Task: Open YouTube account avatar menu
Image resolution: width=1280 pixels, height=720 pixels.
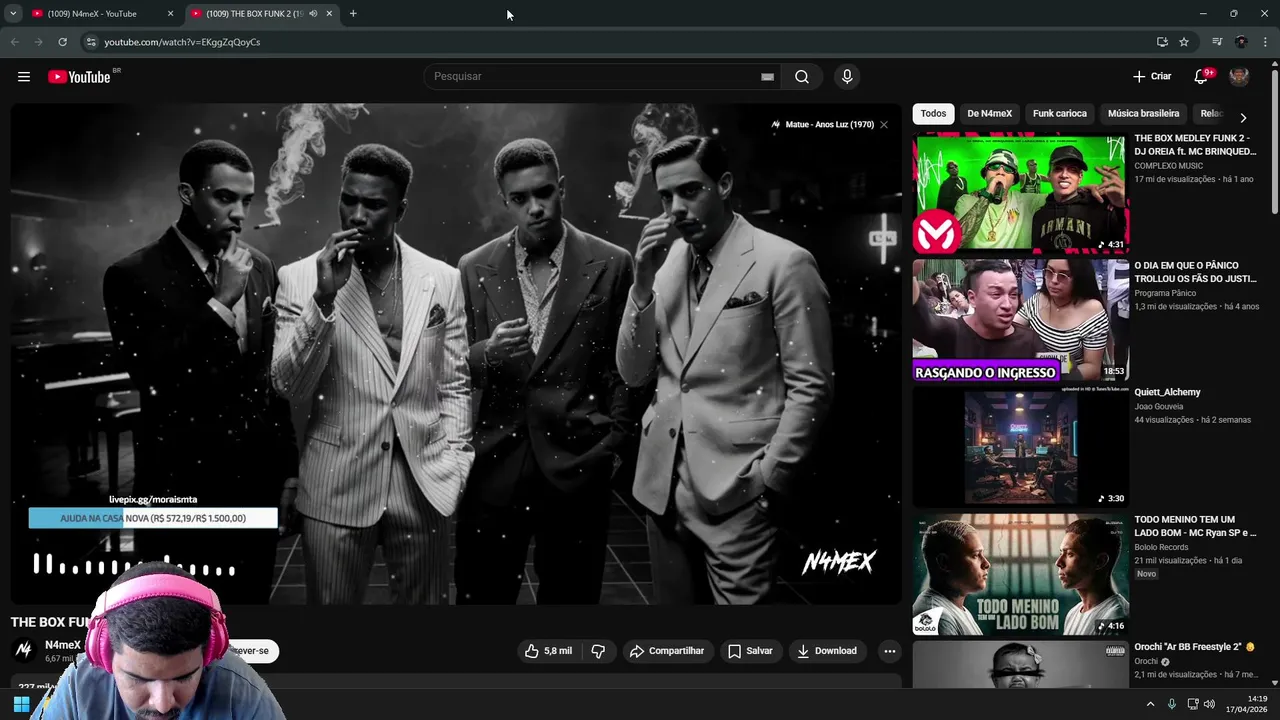Action: click(x=1239, y=77)
